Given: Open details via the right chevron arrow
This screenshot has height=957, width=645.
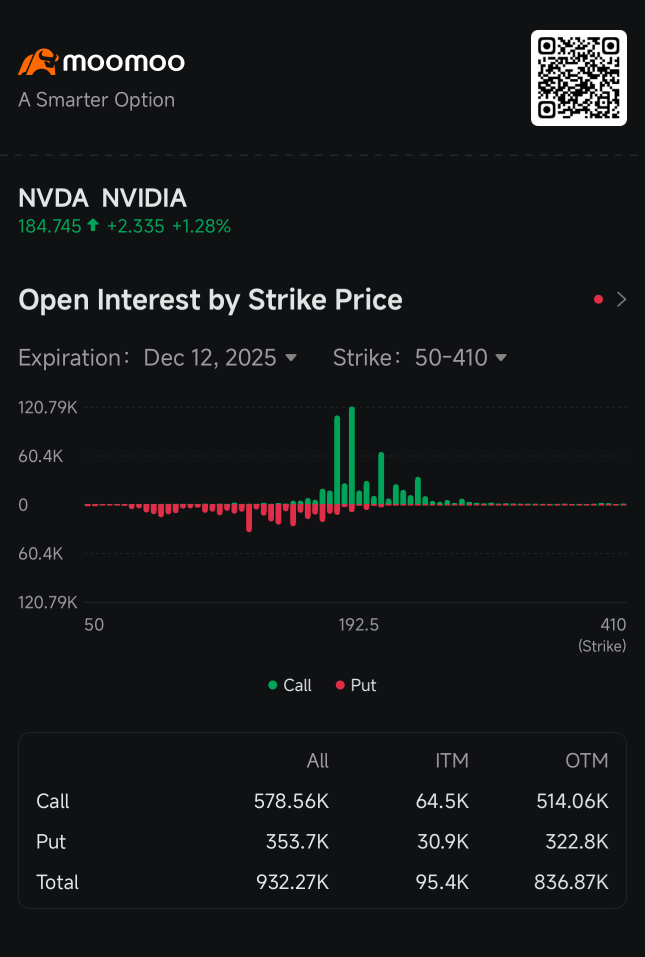Looking at the screenshot, I should point(621,299).
